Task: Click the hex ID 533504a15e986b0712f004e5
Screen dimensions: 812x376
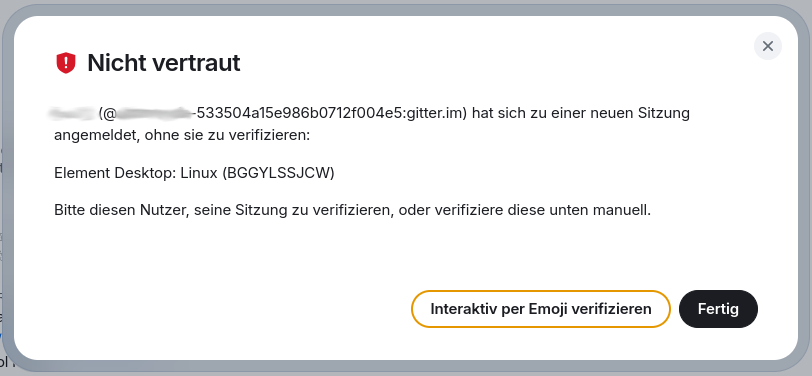Action: (297, 113)
